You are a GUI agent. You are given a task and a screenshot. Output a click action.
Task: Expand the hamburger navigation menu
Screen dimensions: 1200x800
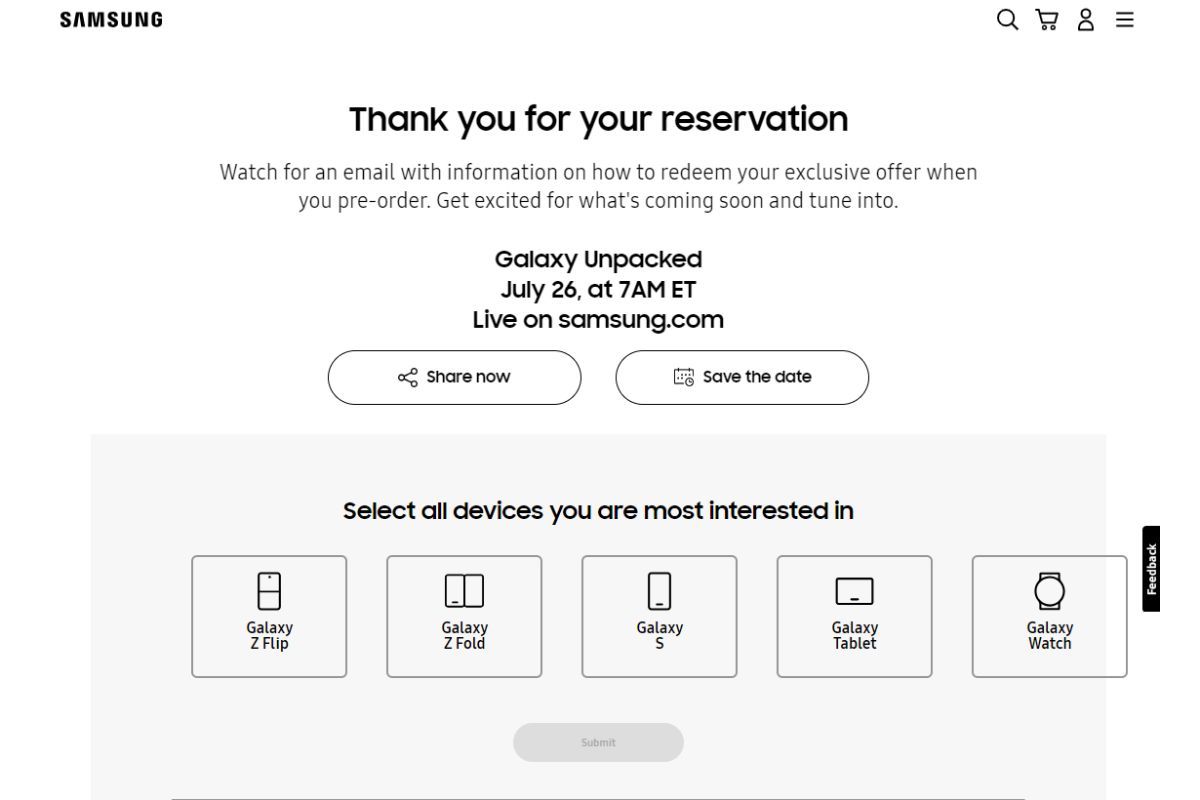(x=1124, y=19)
